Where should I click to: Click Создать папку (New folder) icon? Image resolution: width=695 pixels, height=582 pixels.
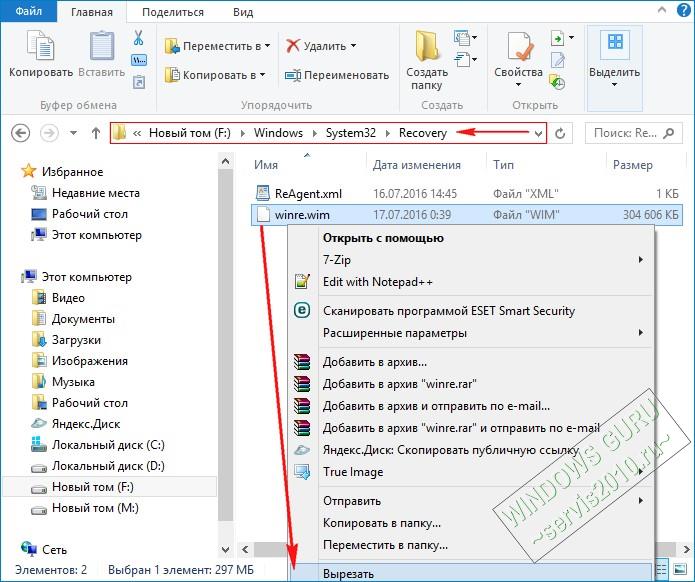tap(427, 45)
